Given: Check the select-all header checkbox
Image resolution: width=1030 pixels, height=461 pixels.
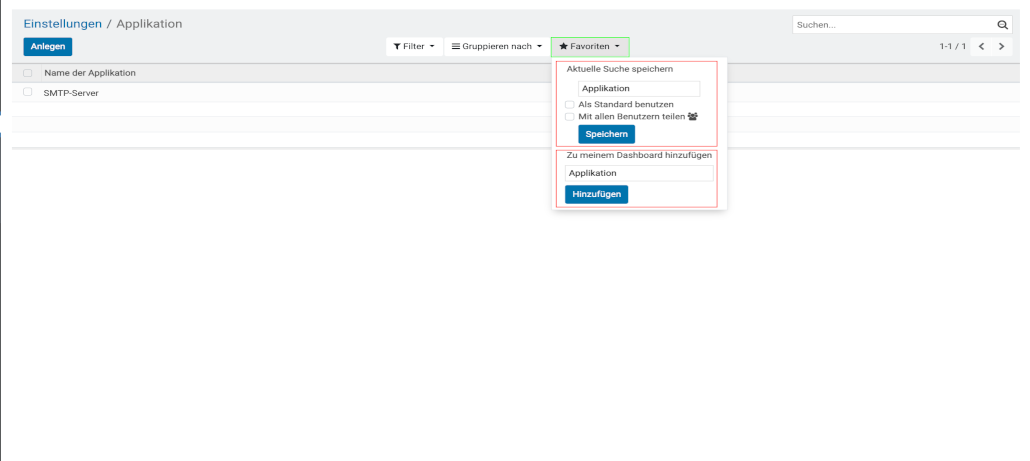Looking at the screenshot, I should click(x=28, y=73).
